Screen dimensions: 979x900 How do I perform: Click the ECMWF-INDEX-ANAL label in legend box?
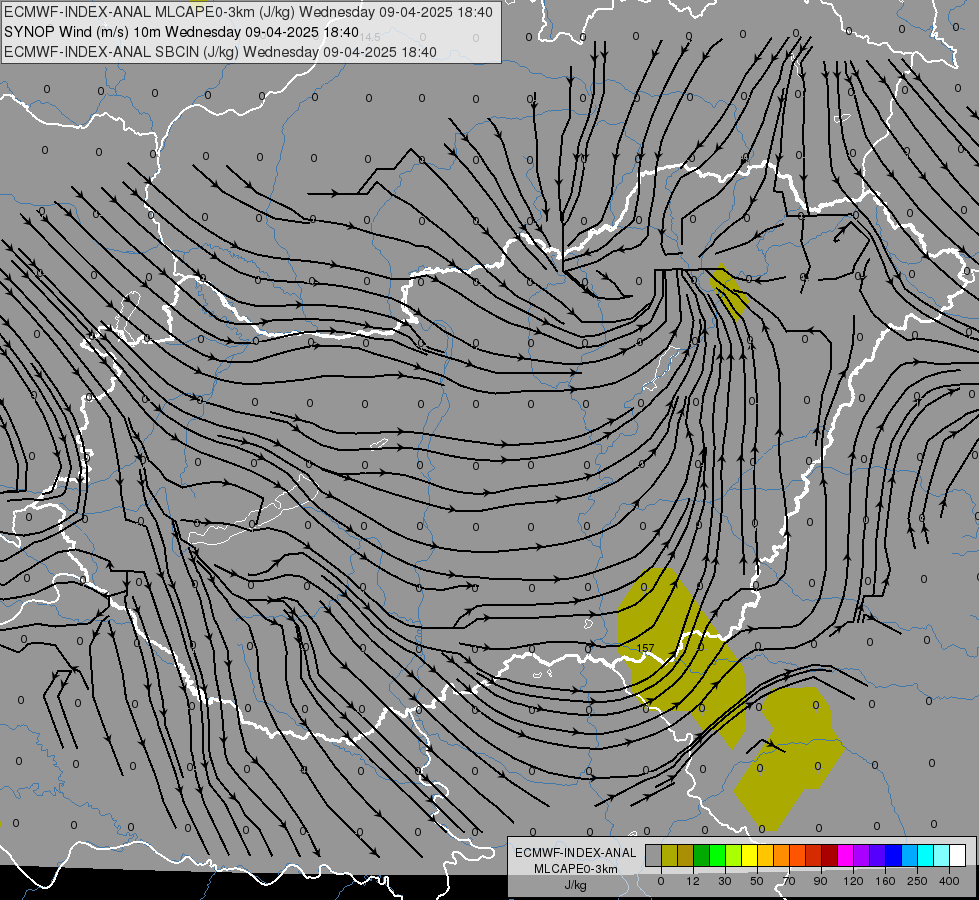(576, 853)
